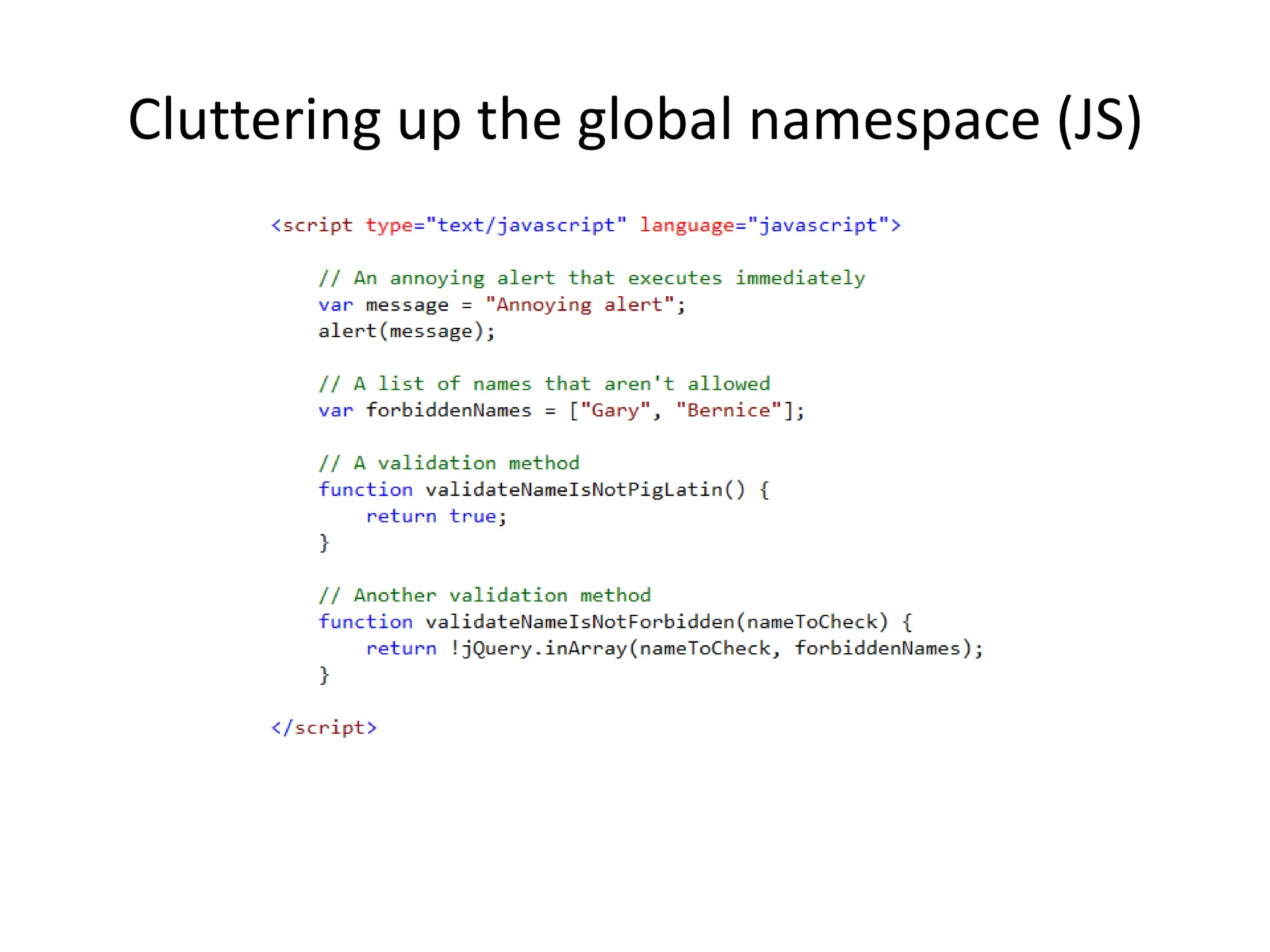This screenshot has width=1270, height=952.
Task: Click the "Bernice" string in the array
Action: click(729, 411)
